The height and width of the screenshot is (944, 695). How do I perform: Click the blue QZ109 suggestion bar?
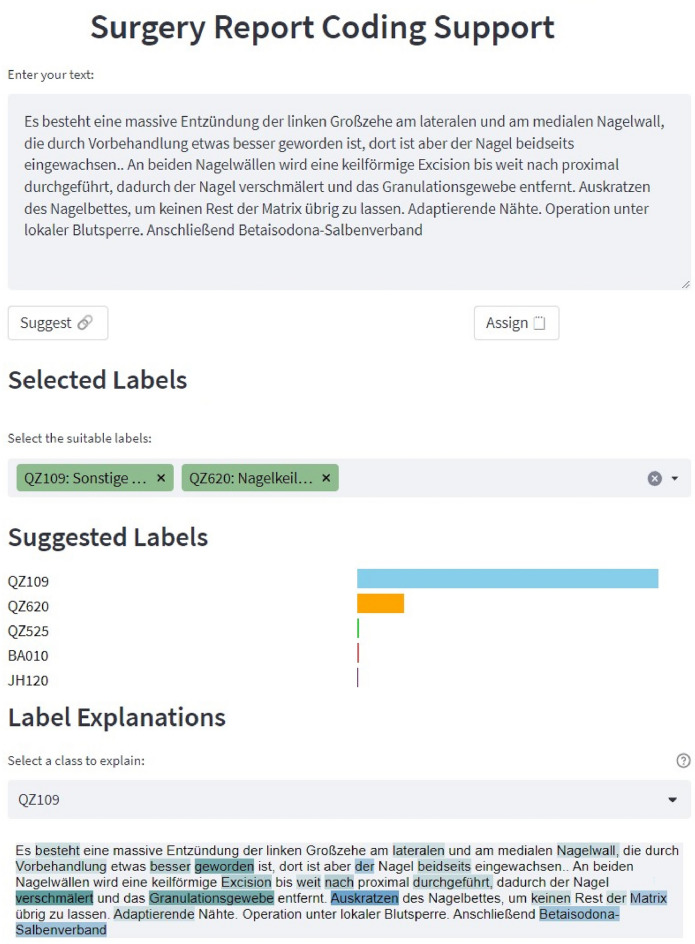click(507, 579)
